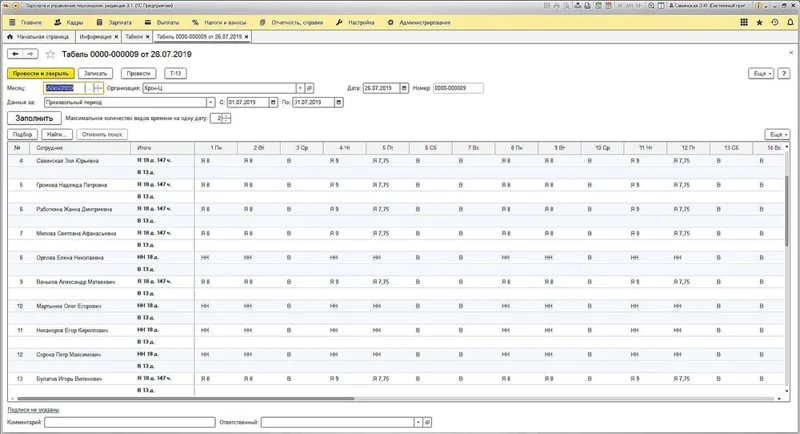Click the Подбор button
The width and height of the screenshot is (800, 434).
(22, 134)
